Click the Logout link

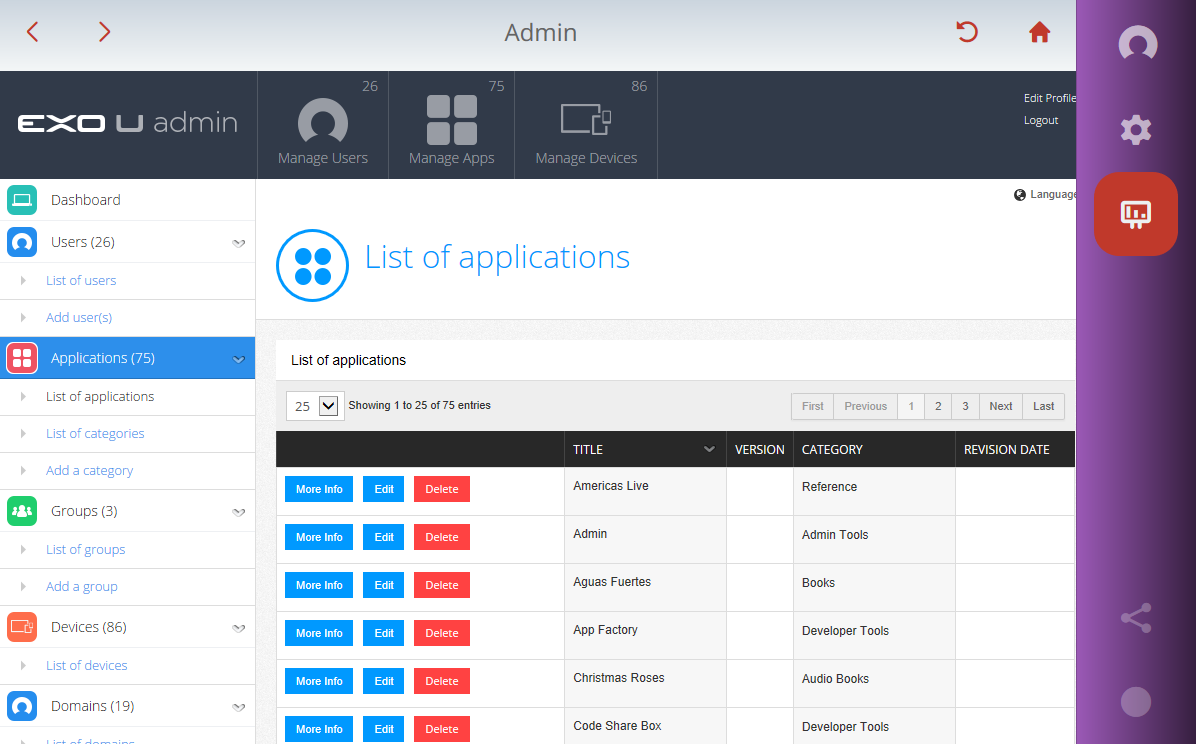click(x=1040, y=121)
